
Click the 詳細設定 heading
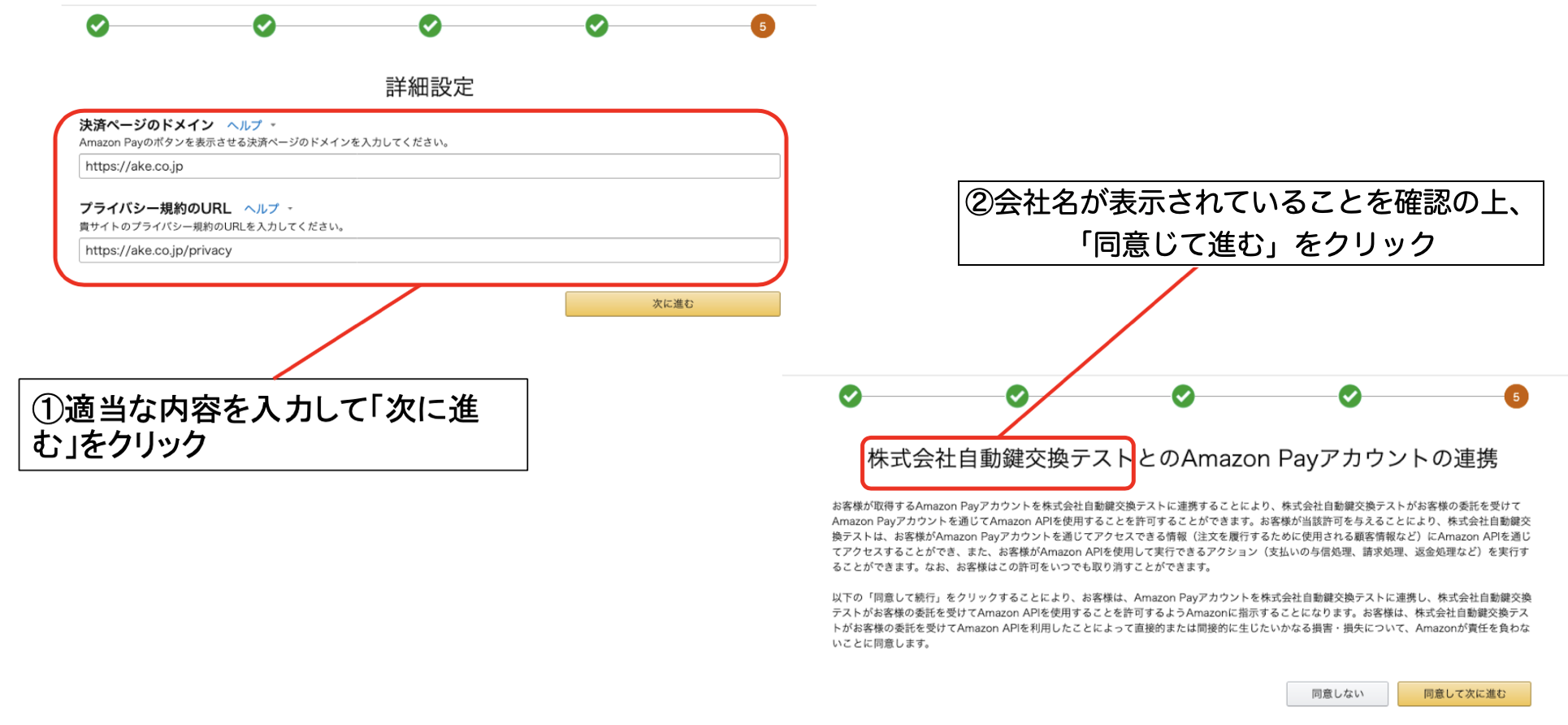tap(430, 87)
